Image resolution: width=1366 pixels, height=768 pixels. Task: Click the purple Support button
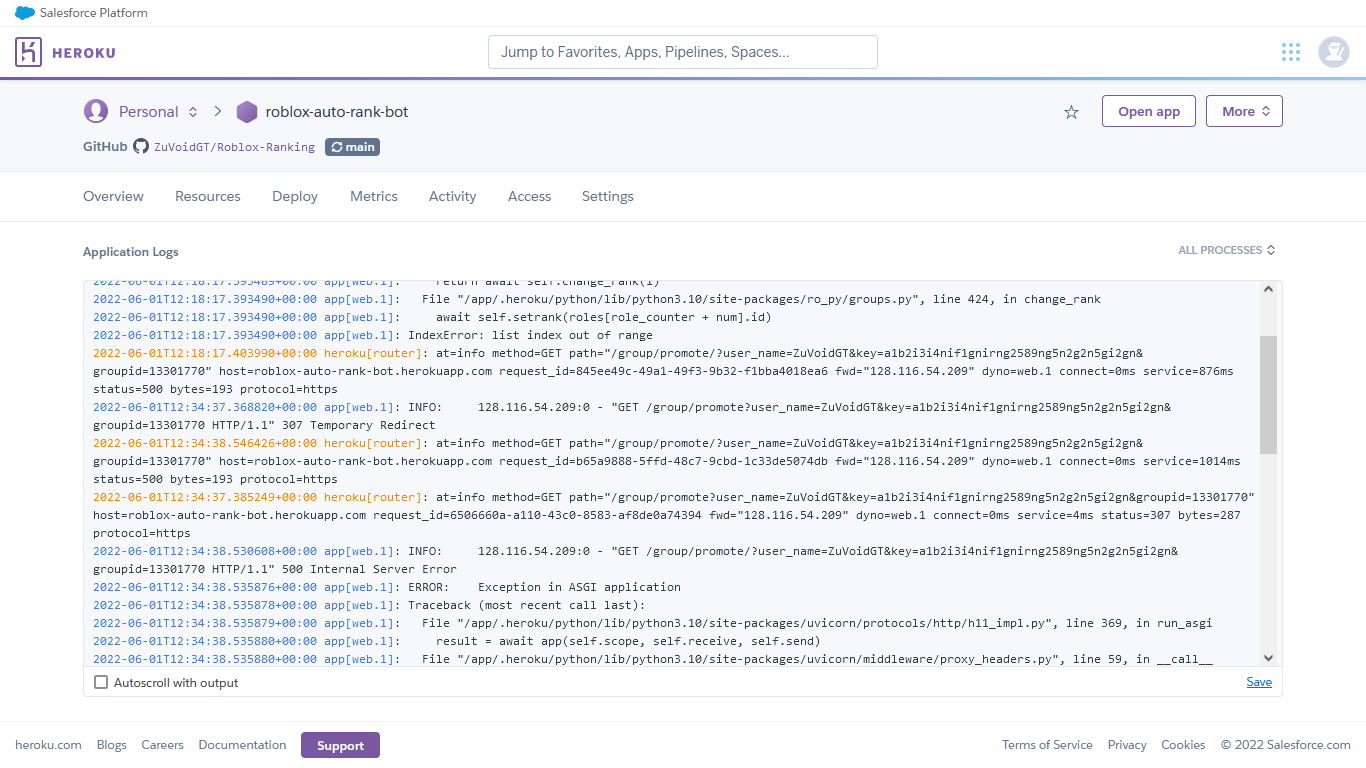tap(340, 745)
